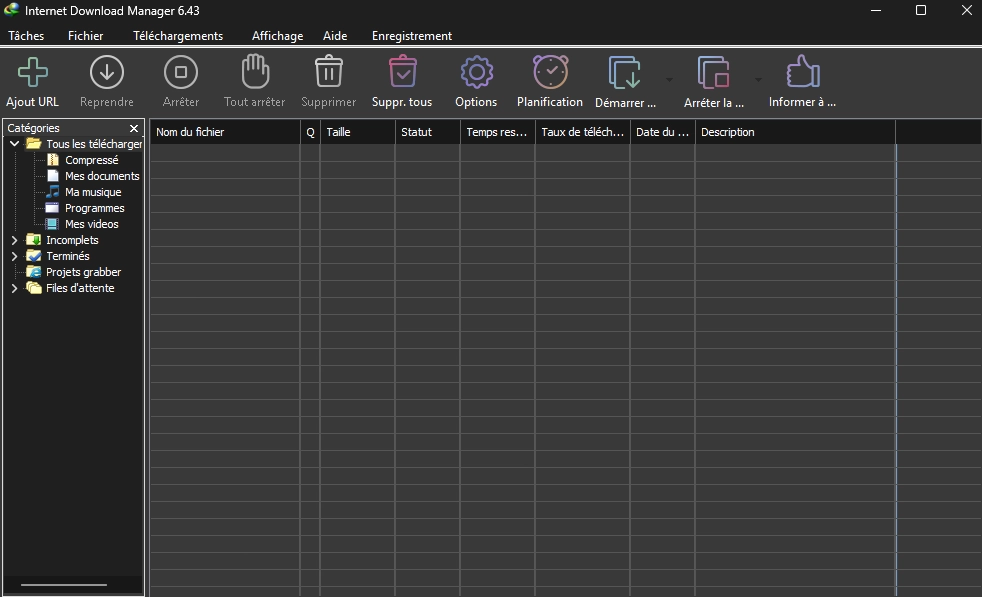Open the dropdown arrow beside Démarrer
982x597 pixels.
(x=669, y=80)
